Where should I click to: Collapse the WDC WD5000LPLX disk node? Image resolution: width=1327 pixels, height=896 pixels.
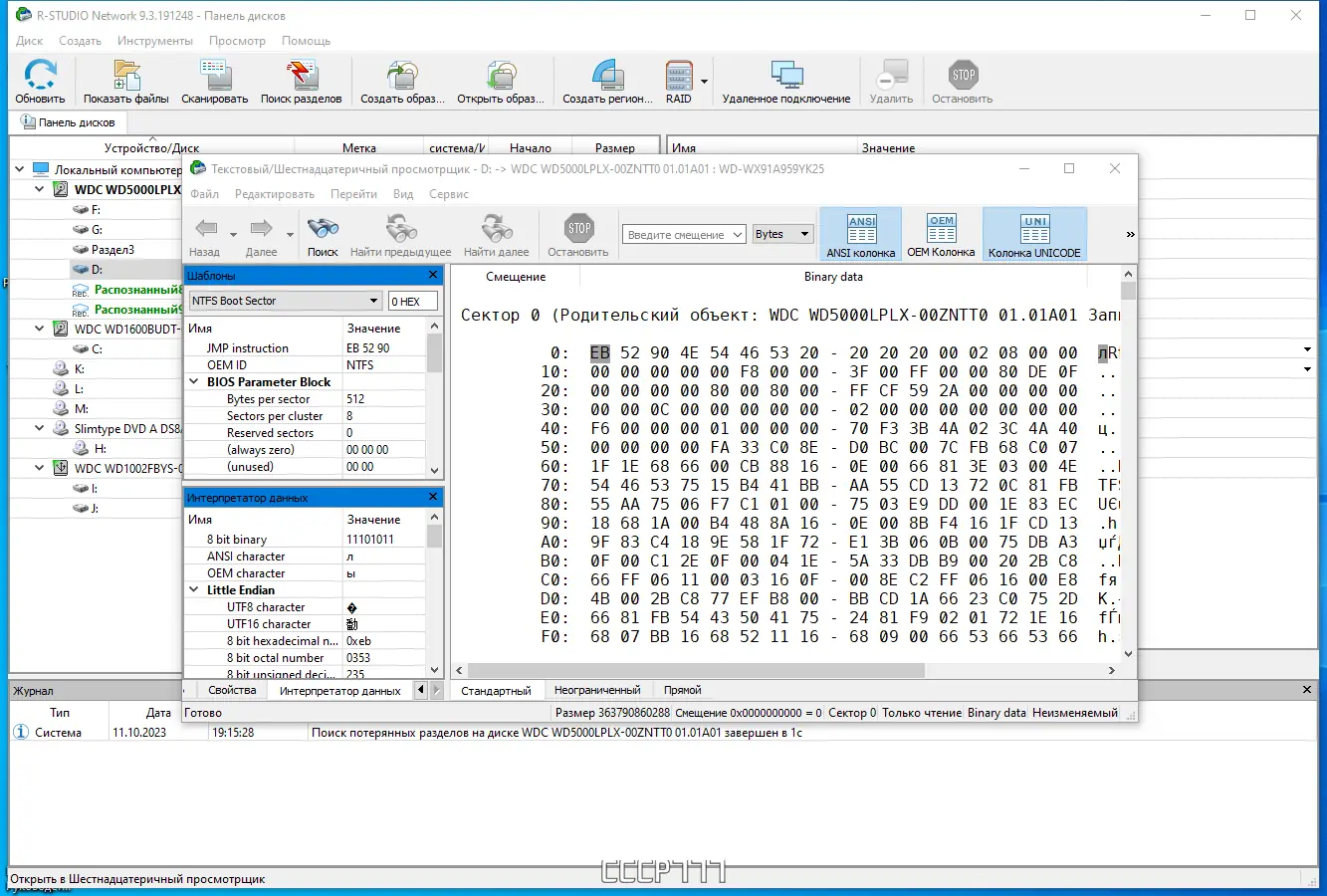39,189
